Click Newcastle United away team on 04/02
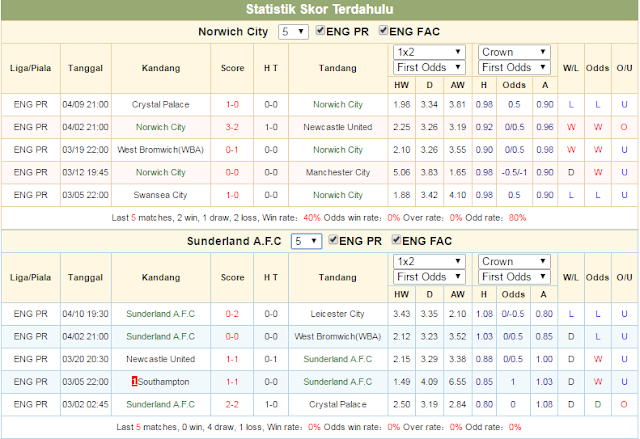The height and width of the screenshot is (439, 640). (x=338, y=127)
